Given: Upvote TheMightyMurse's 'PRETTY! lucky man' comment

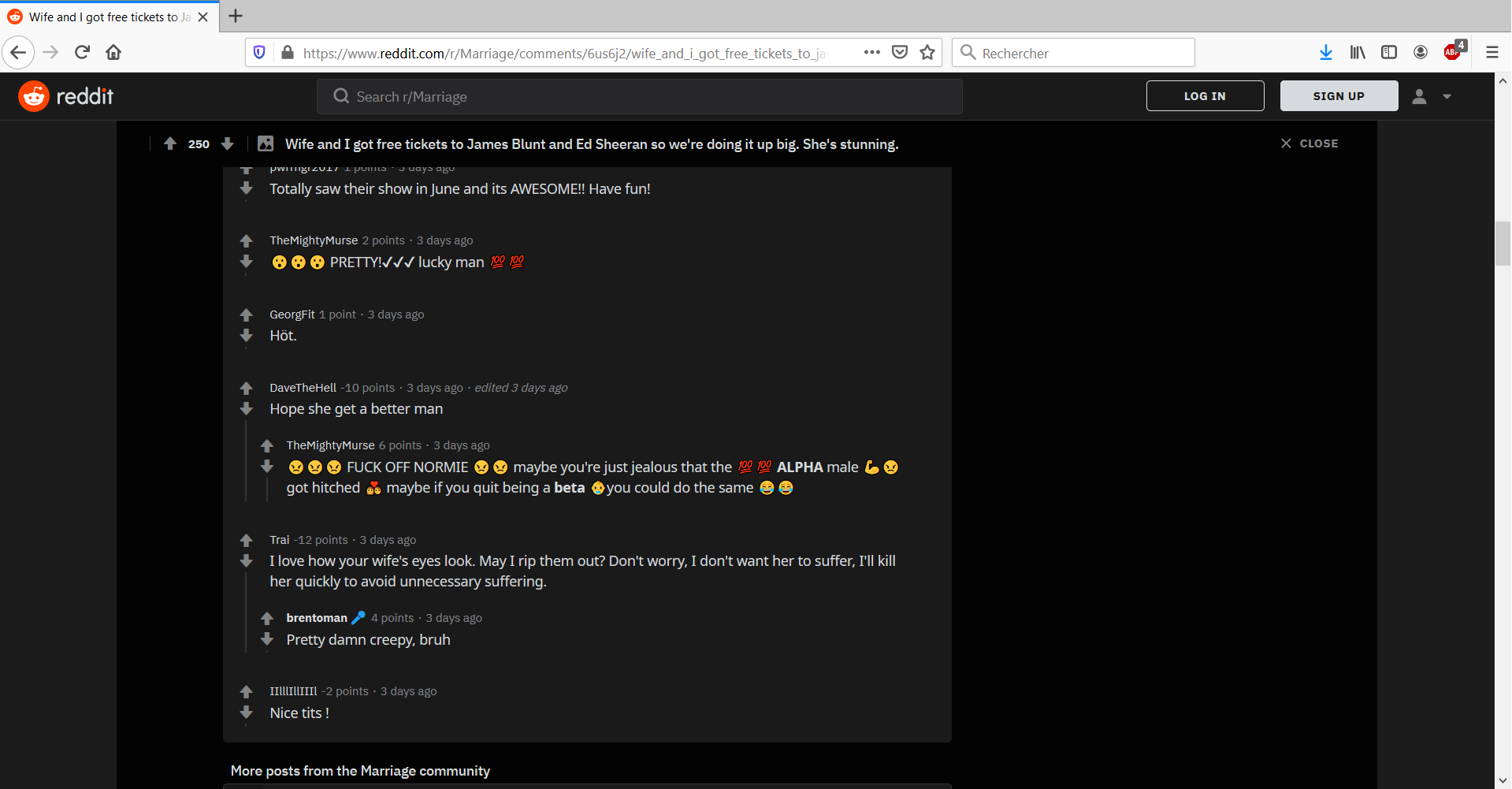Looking at the screenshot, I should tap(247, 240).
